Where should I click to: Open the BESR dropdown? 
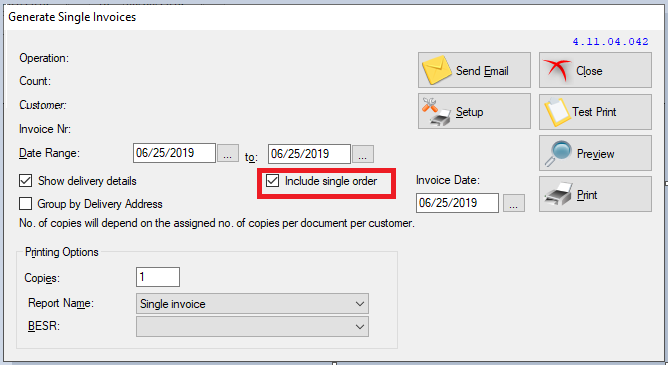[252, 327]
